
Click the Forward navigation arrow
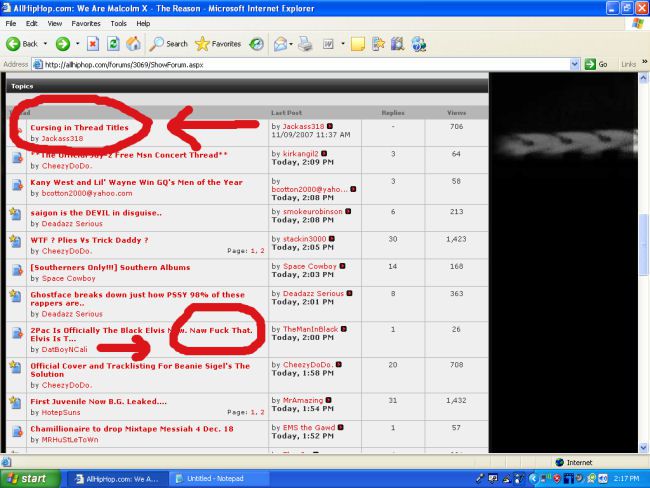point(63,44)
